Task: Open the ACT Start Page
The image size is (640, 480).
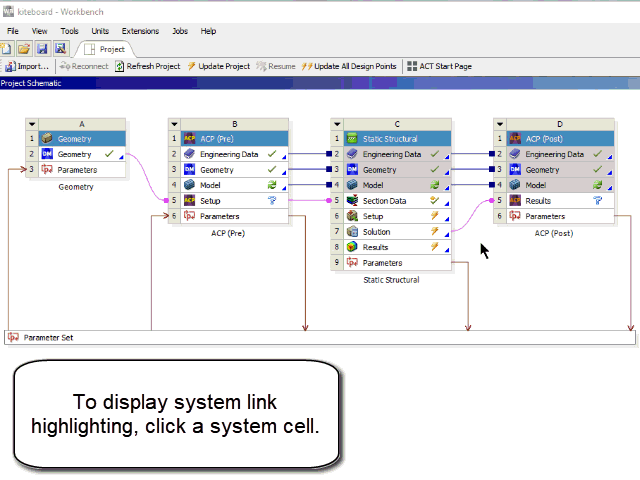Action: [439, 66]
